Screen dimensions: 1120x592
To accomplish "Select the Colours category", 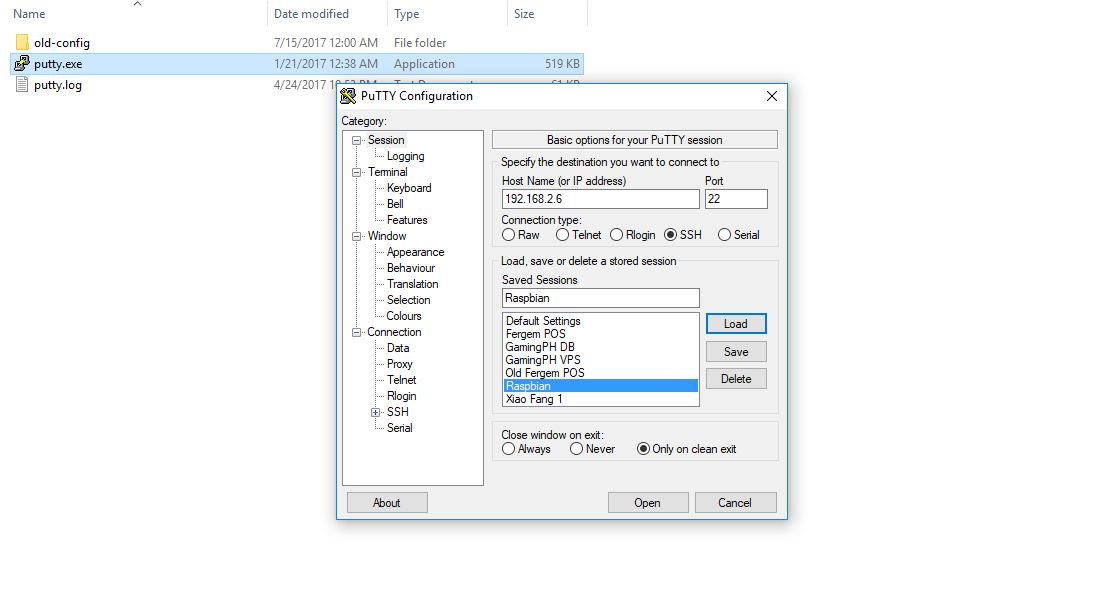I will click(403, 315).
